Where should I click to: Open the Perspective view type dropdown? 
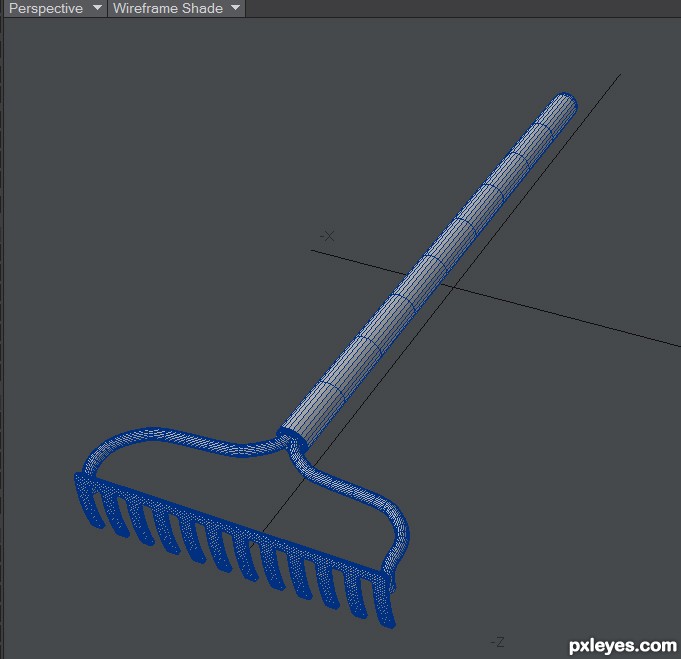click(55, 8)
